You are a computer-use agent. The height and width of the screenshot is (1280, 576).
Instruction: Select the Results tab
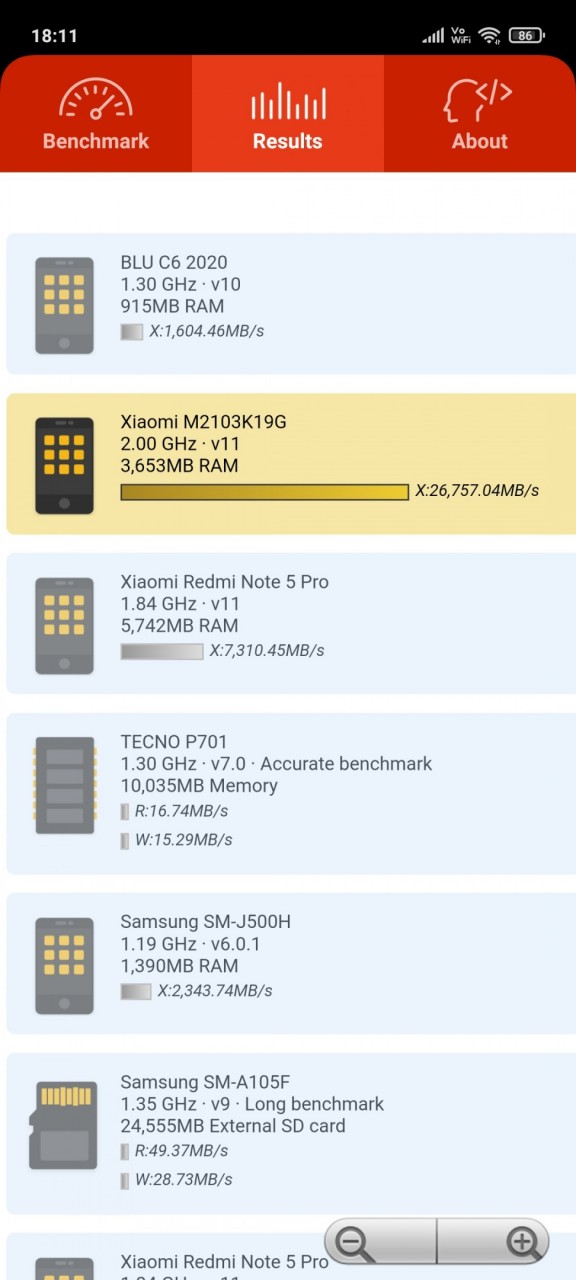pos(288,114)
